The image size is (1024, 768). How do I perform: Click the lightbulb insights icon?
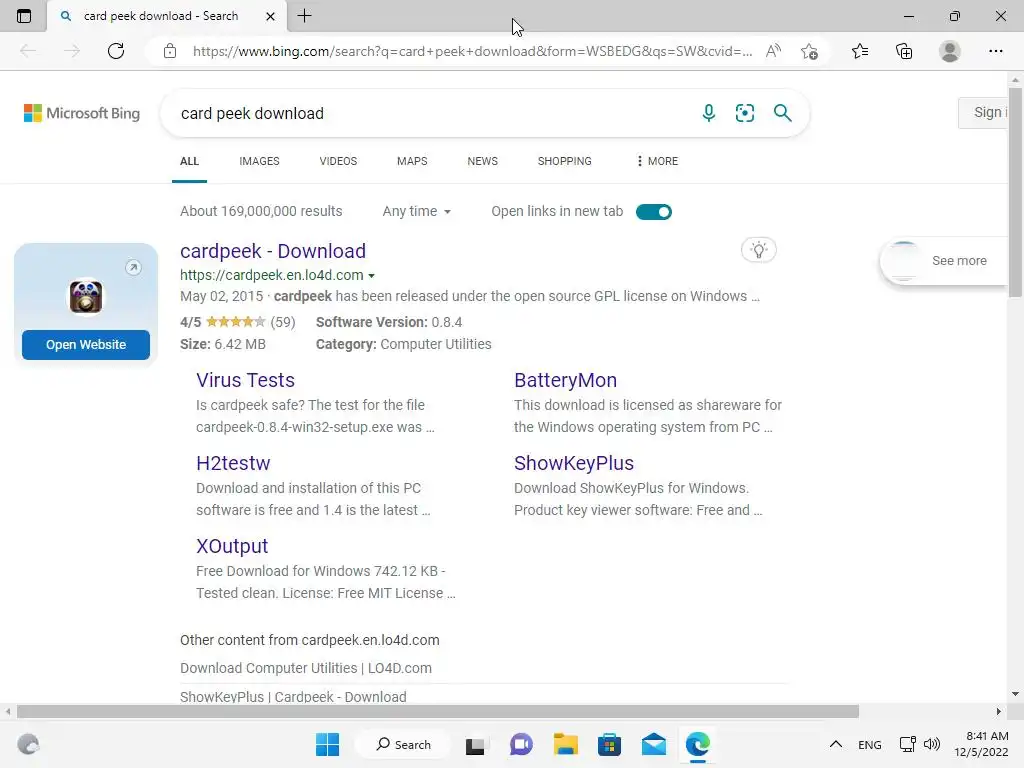tap(758, 250)
